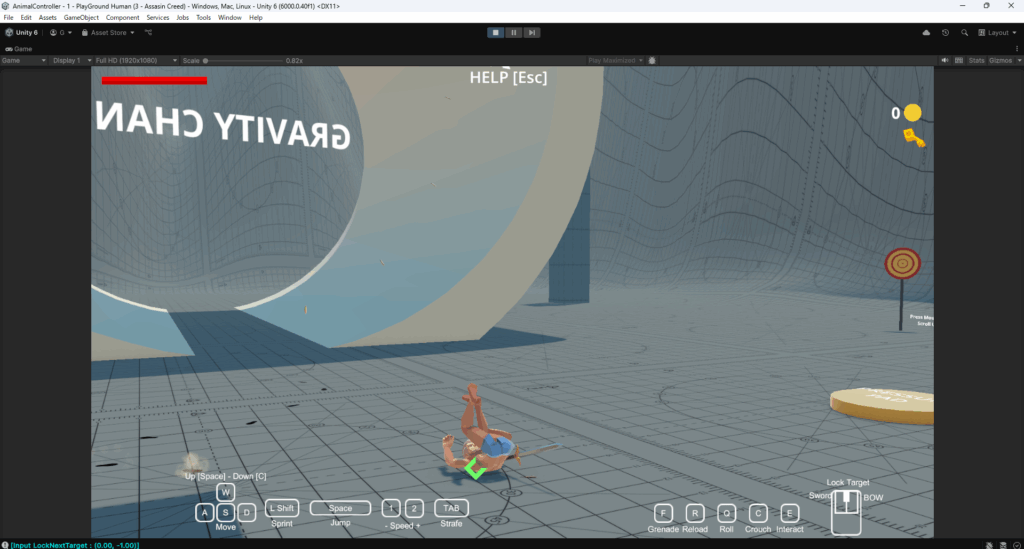Click the D key hint
The width and height of the screenshot is (1024, 549).
point(246,512)
